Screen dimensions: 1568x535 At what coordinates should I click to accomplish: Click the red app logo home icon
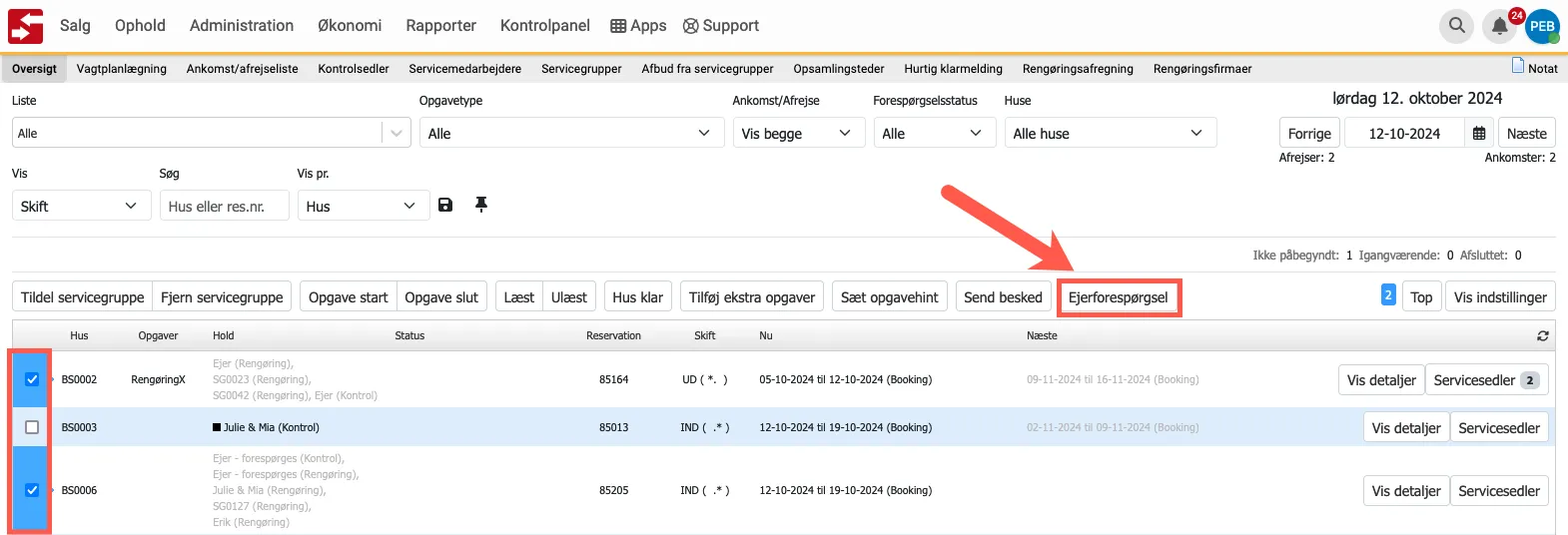[25, 26]
